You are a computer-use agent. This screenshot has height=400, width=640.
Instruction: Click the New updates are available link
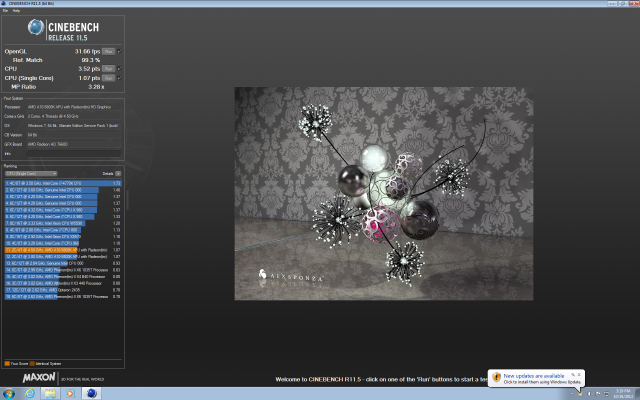(534, 376)
